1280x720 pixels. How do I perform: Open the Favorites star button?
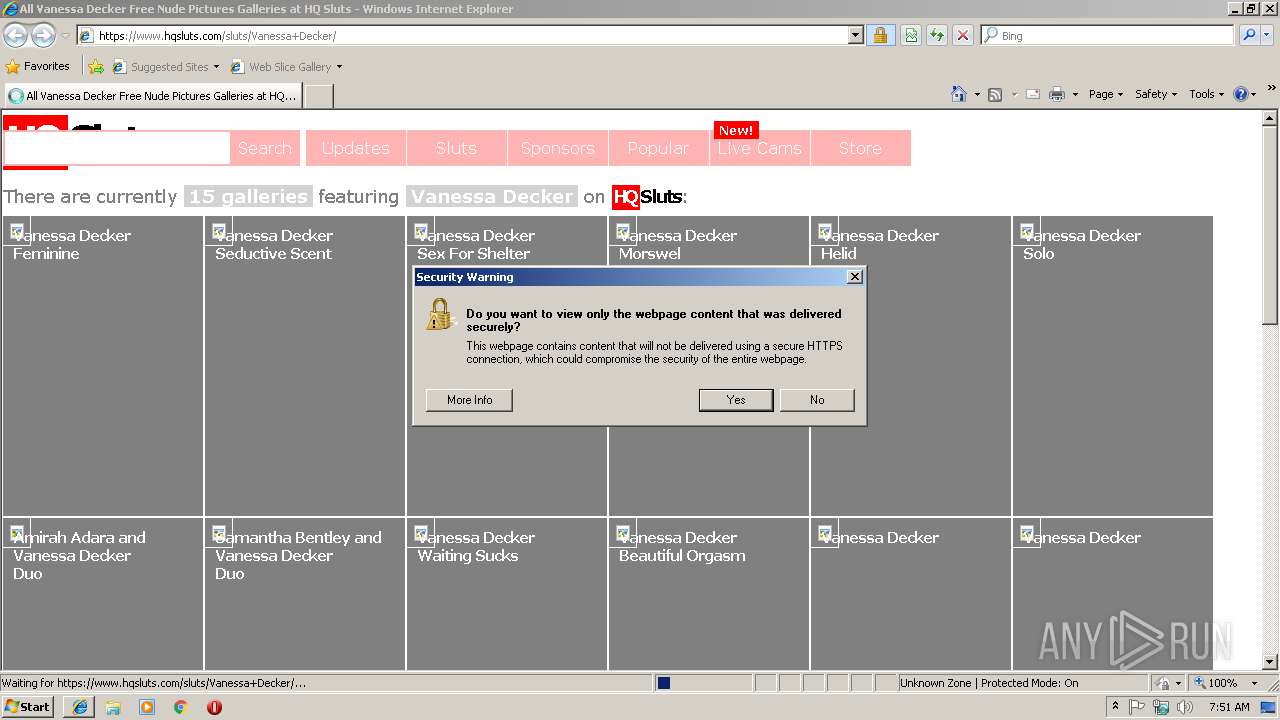pos(38,66)
